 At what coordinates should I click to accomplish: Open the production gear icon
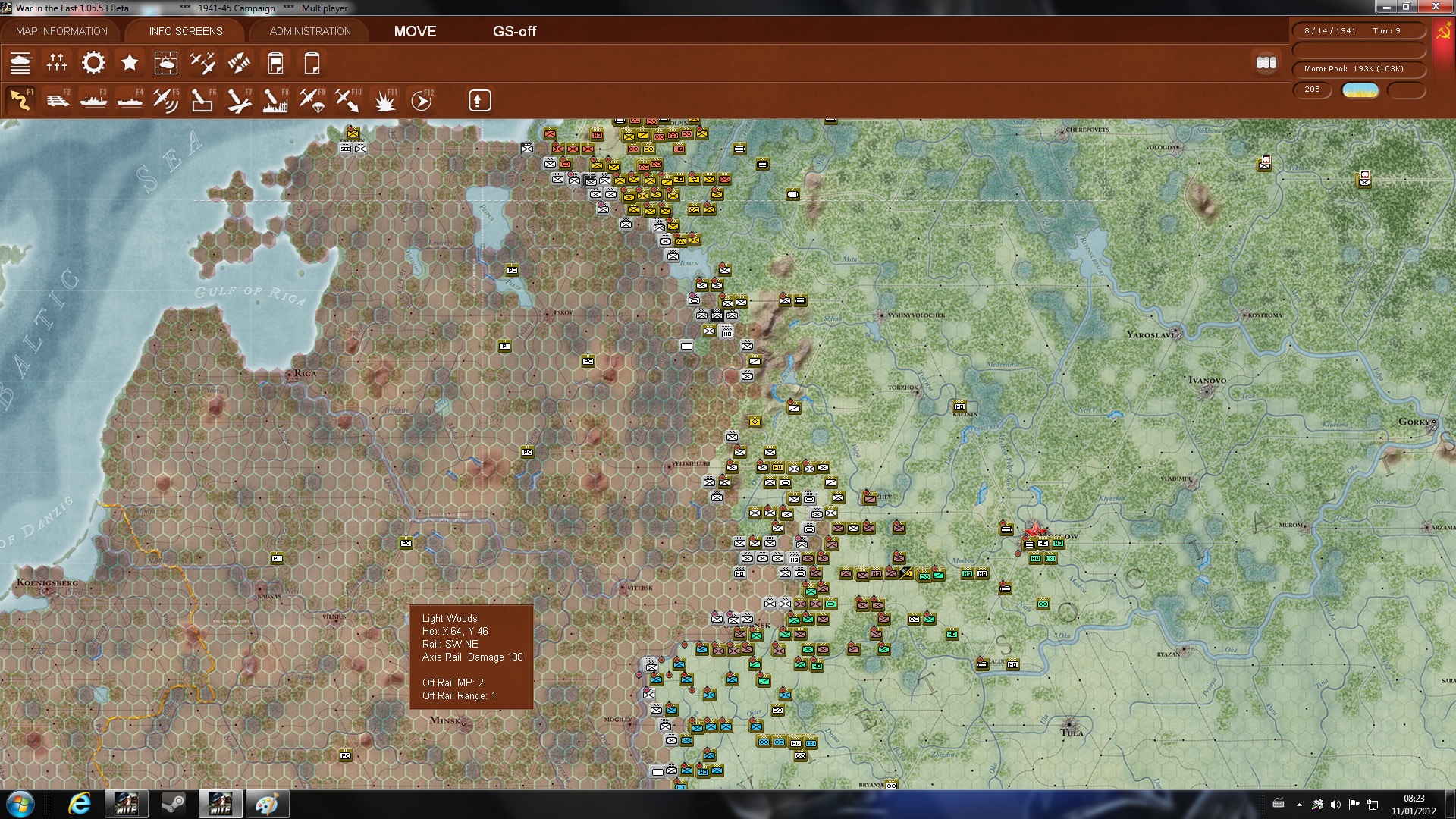click(x=93, y=63)
